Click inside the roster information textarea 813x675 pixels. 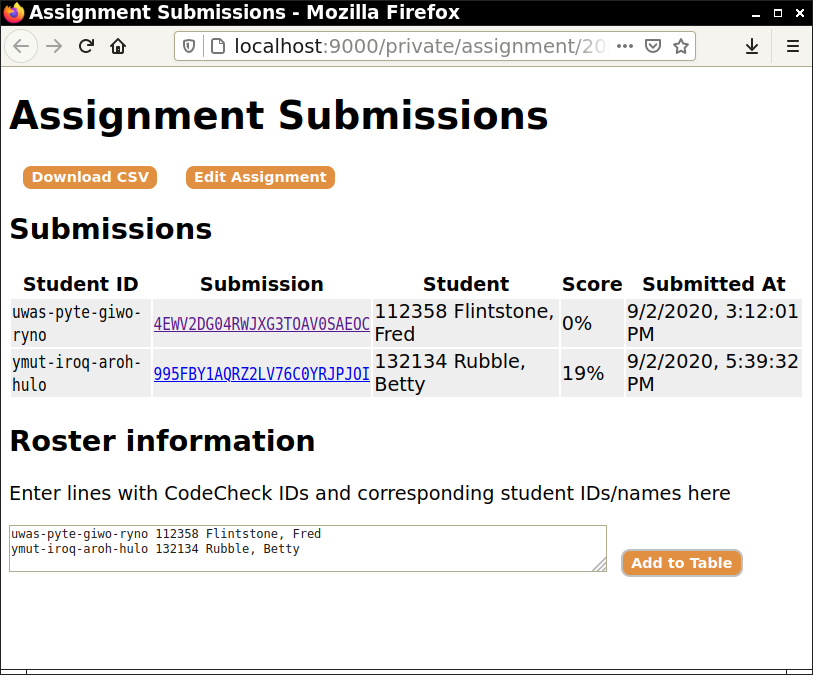pos(300,555)
